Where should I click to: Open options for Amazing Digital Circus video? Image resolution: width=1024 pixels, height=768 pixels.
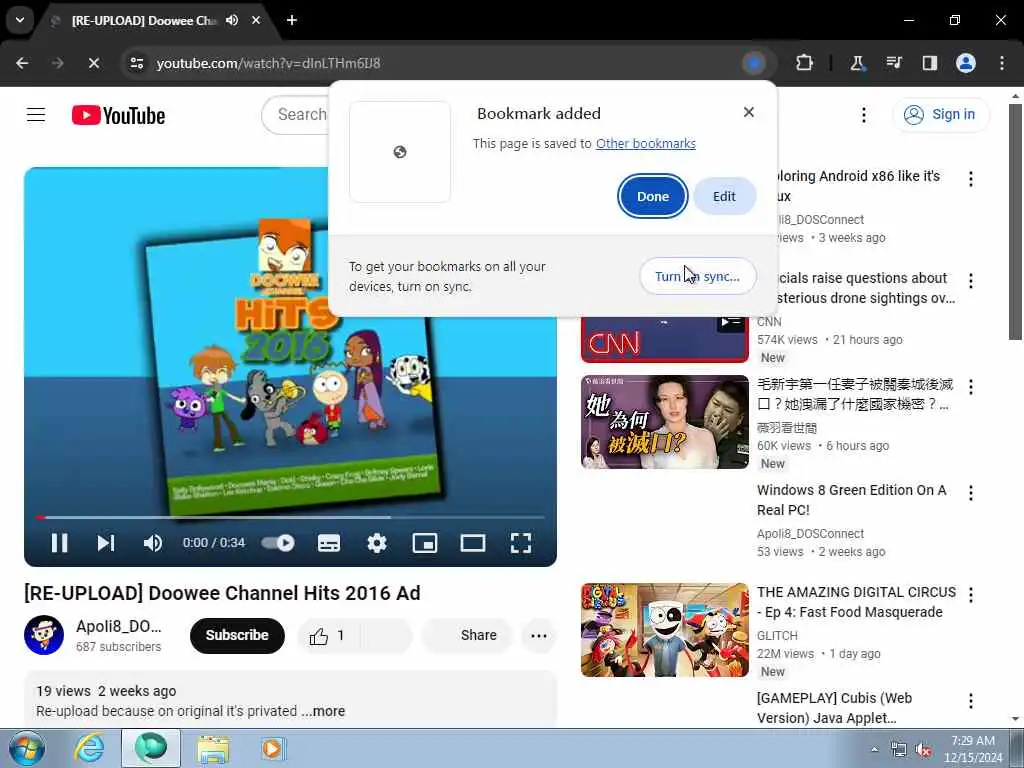click(970, 595)
